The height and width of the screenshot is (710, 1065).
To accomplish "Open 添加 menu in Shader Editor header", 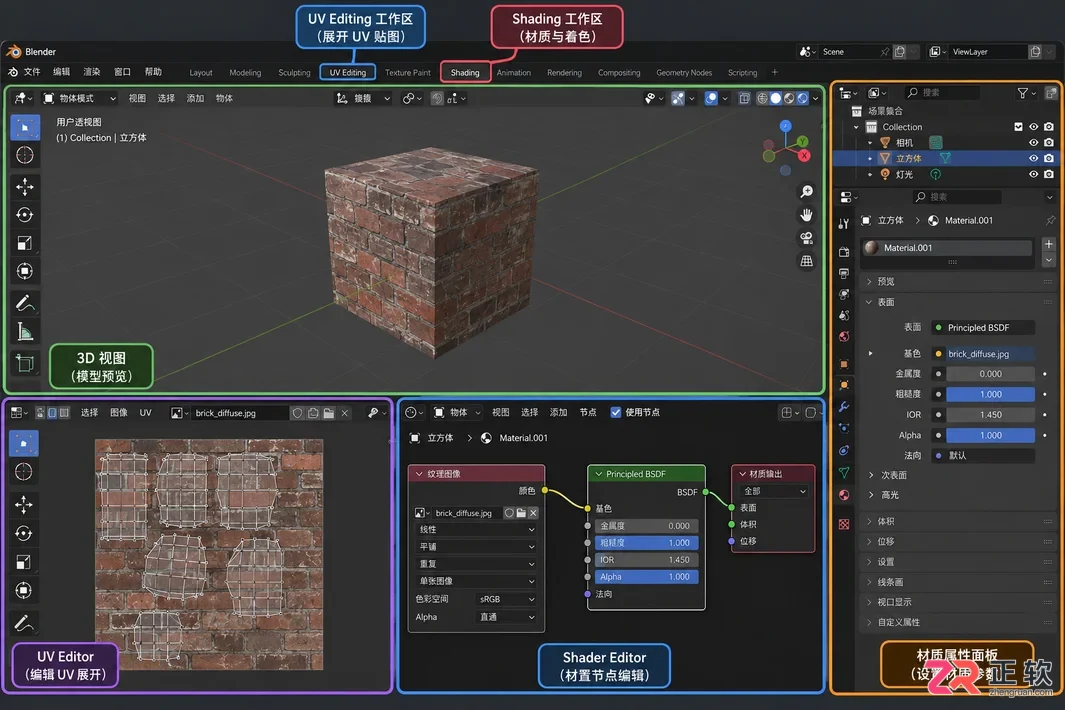I will click(x=558, y=412).
